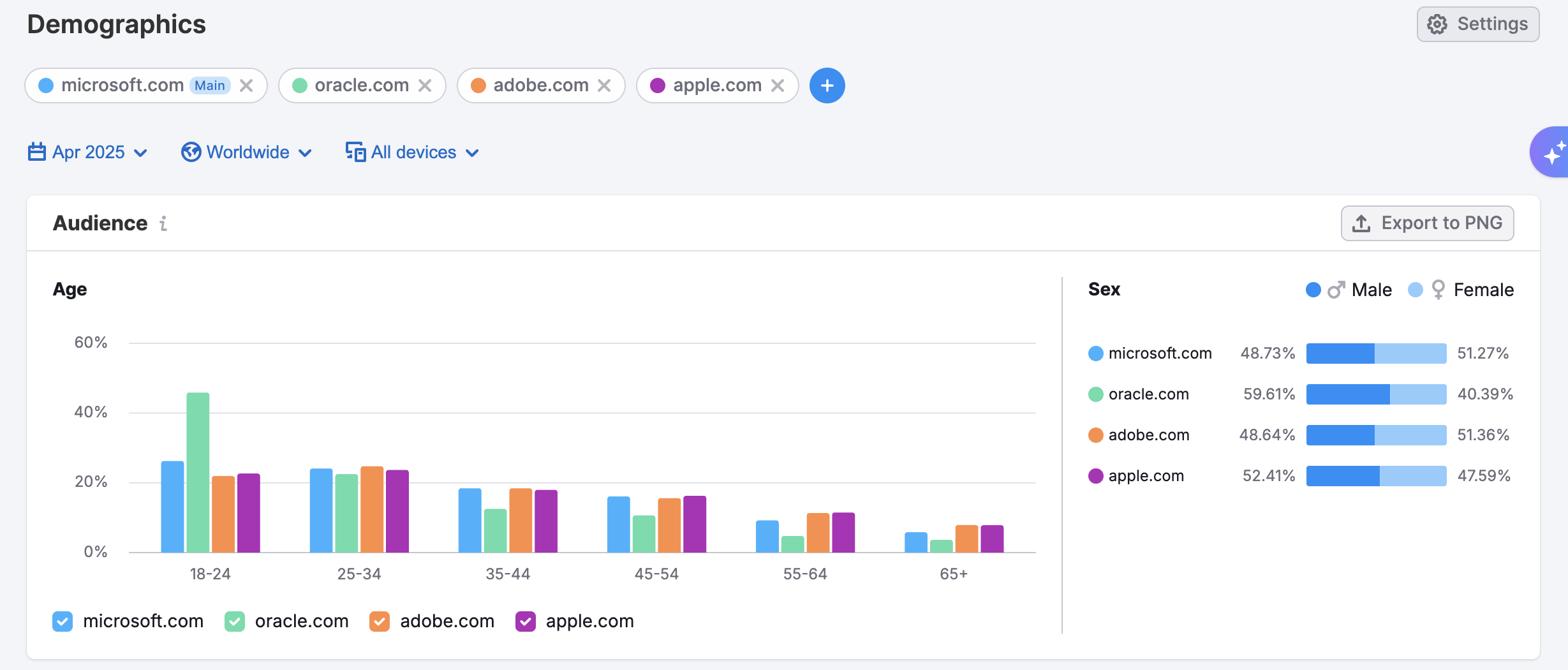Open the All devices dropdown

[413, 153]
